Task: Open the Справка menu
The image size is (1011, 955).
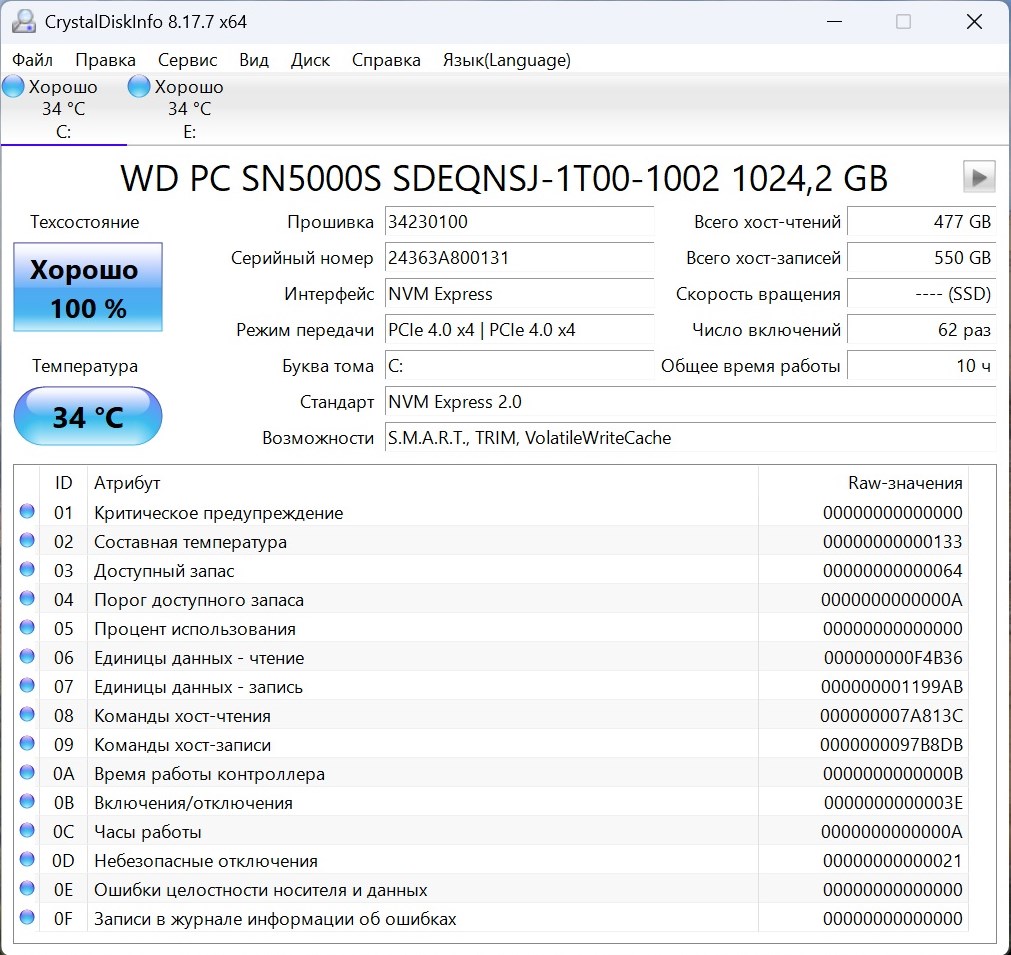Action: click(x=386, y=60)
